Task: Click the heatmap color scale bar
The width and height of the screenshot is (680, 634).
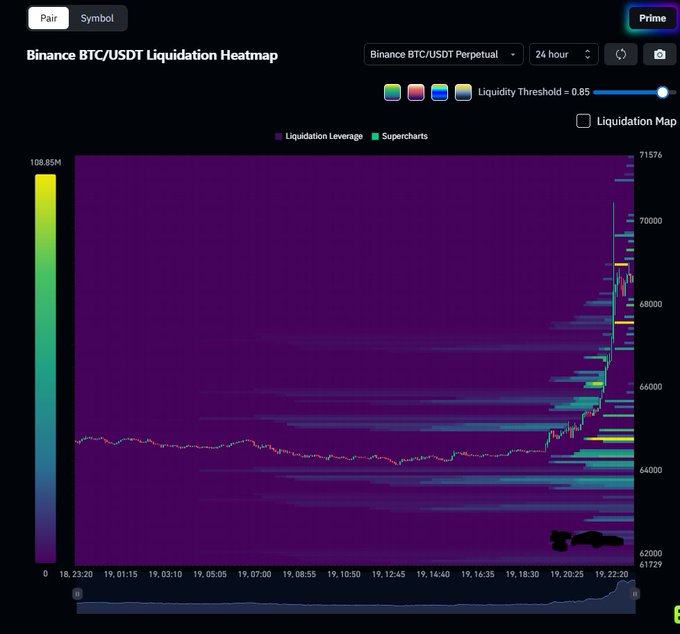Action: (x=46, y=368)
